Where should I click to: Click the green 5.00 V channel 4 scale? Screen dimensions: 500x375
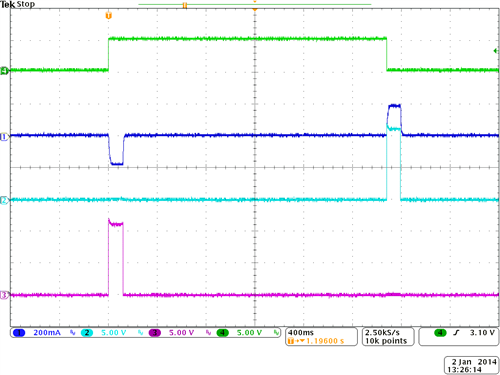(x=249, y=333)
